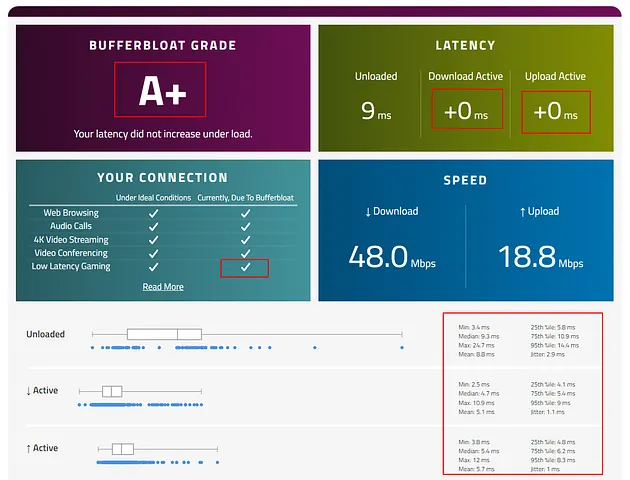Click the Video Conferencing row label

pos(71,253)
